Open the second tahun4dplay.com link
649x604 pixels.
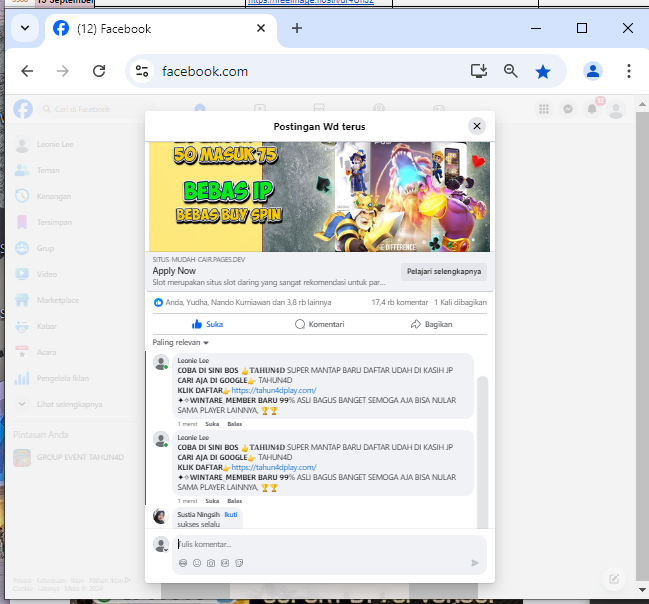(274, 467)
